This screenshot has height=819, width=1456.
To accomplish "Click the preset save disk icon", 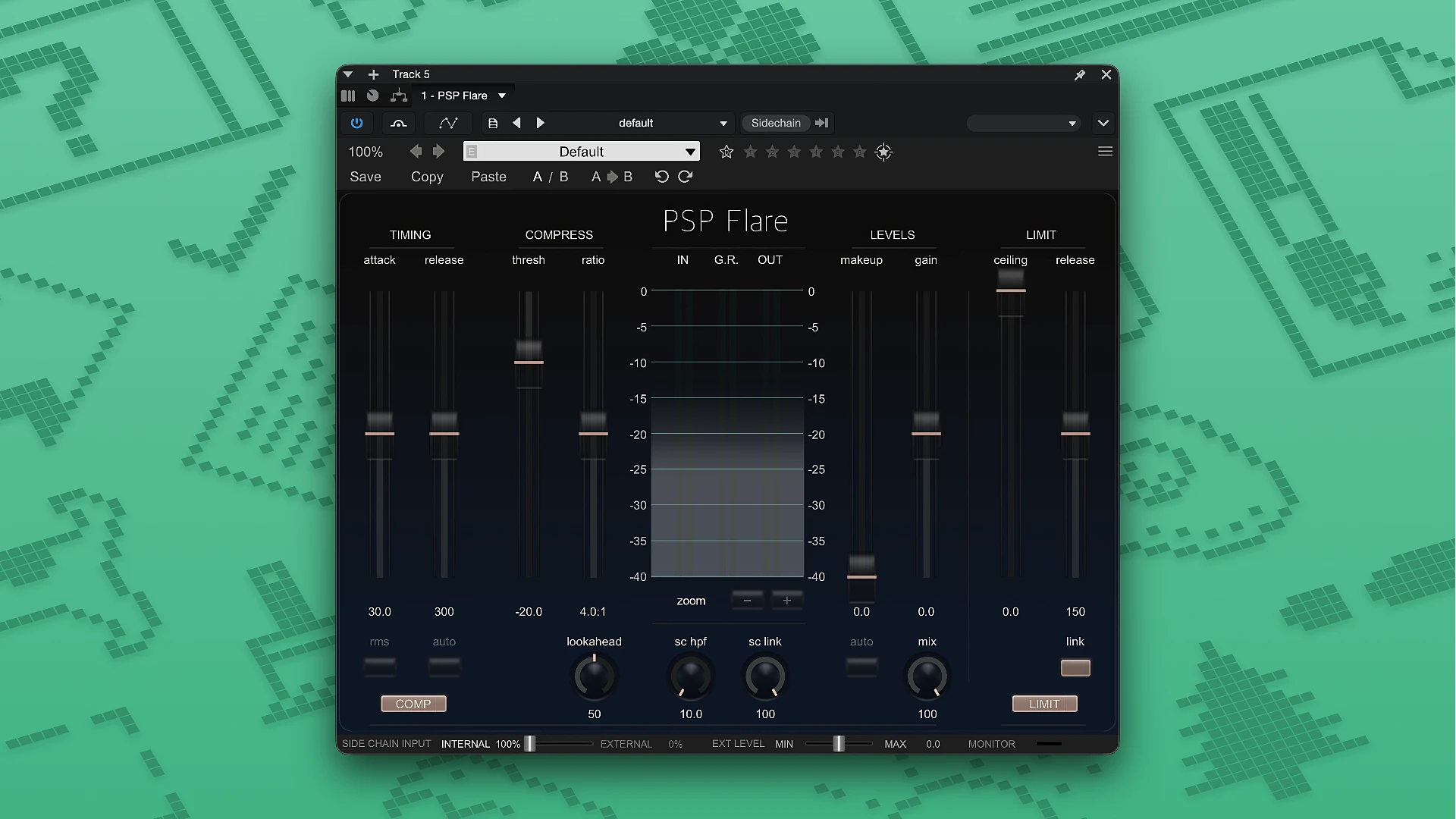I will [x=493, y=123].
